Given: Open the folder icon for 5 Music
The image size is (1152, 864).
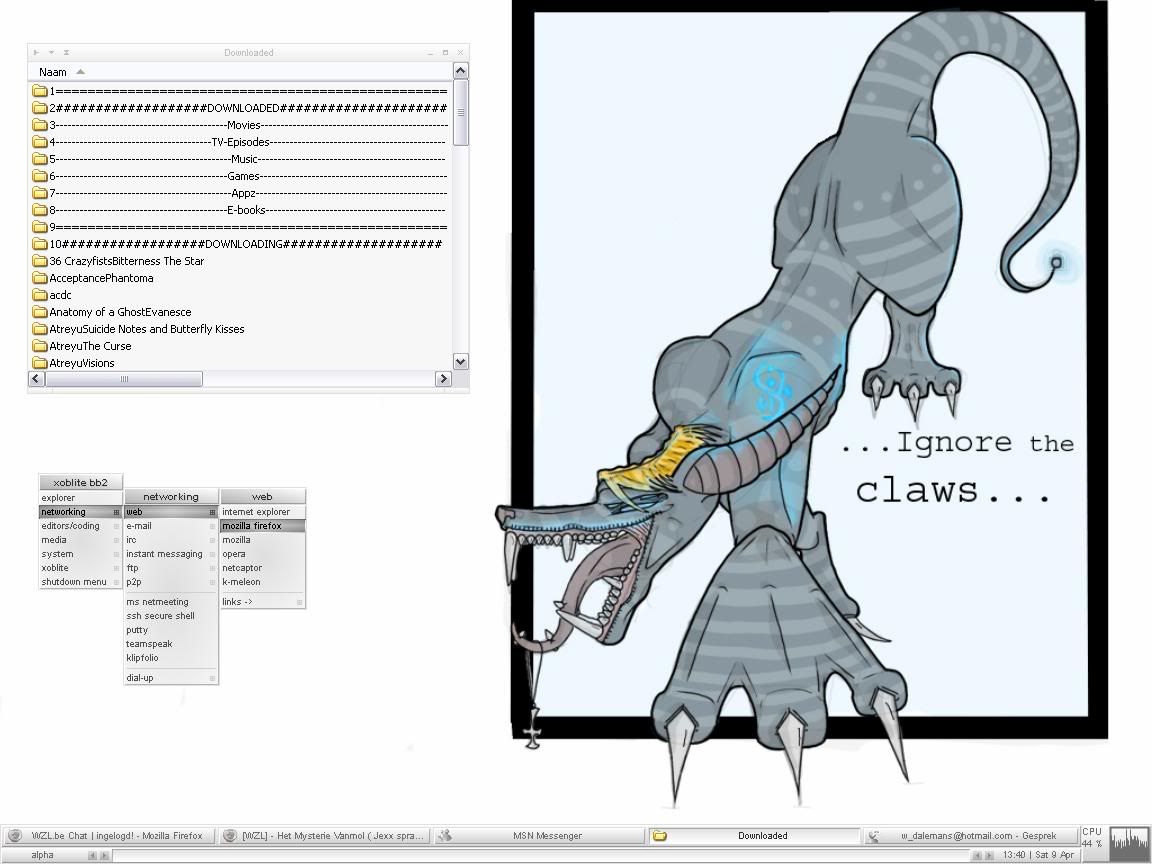Looking at the screenshot, I should point(40,159).
